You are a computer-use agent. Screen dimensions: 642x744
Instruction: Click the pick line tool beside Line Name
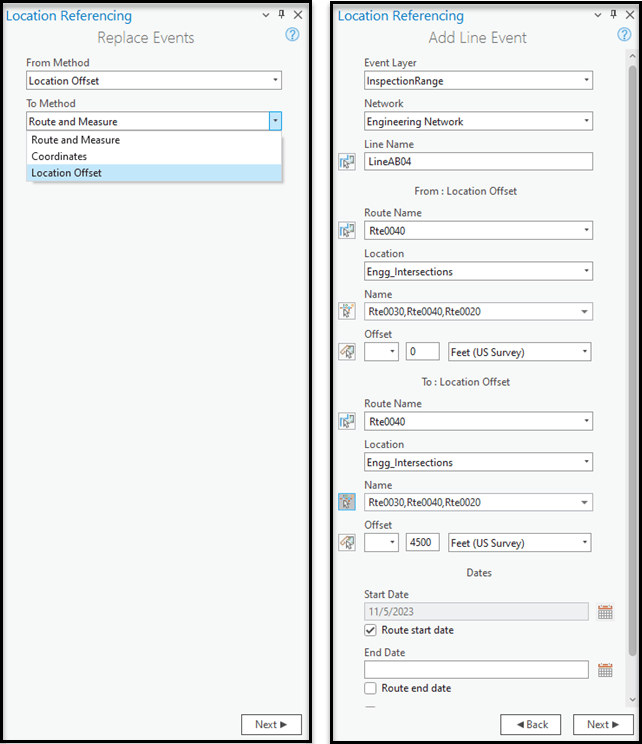pyautogui.click(x=347, y=162)
